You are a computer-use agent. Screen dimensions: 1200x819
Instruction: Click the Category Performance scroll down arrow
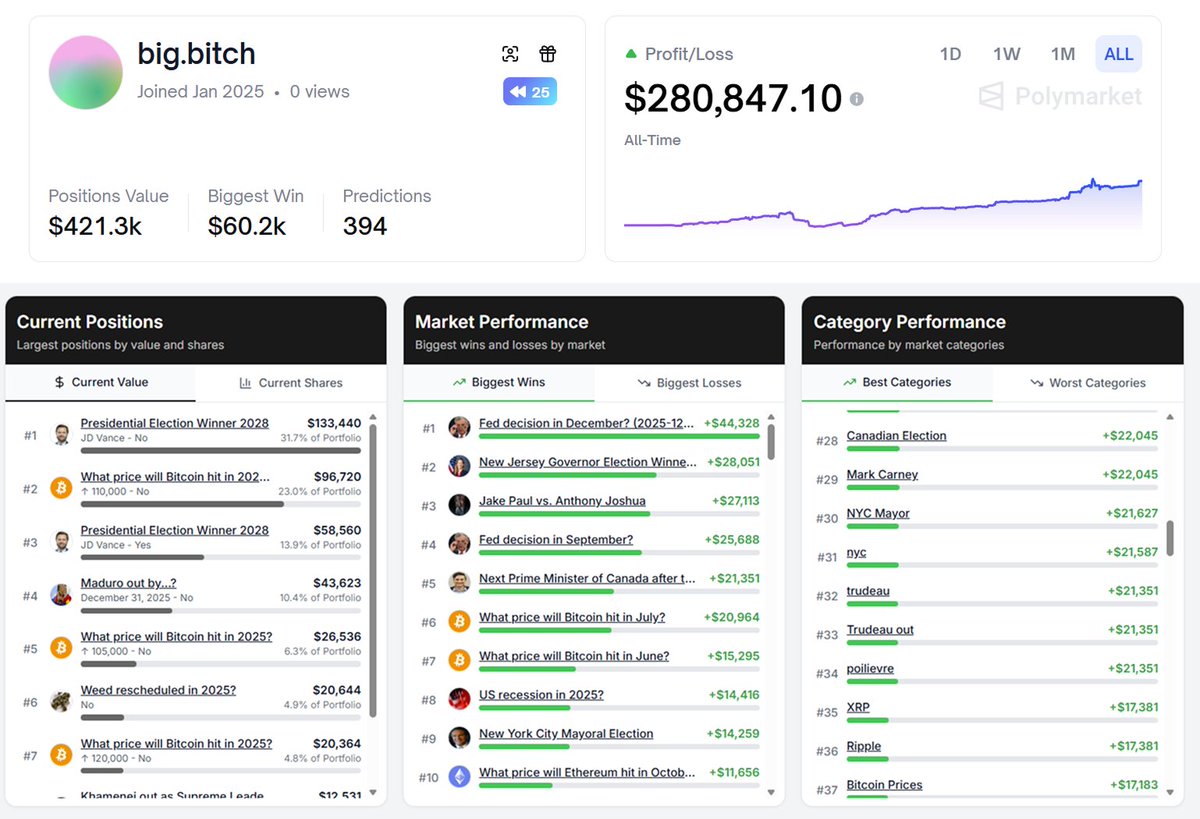1170,792
